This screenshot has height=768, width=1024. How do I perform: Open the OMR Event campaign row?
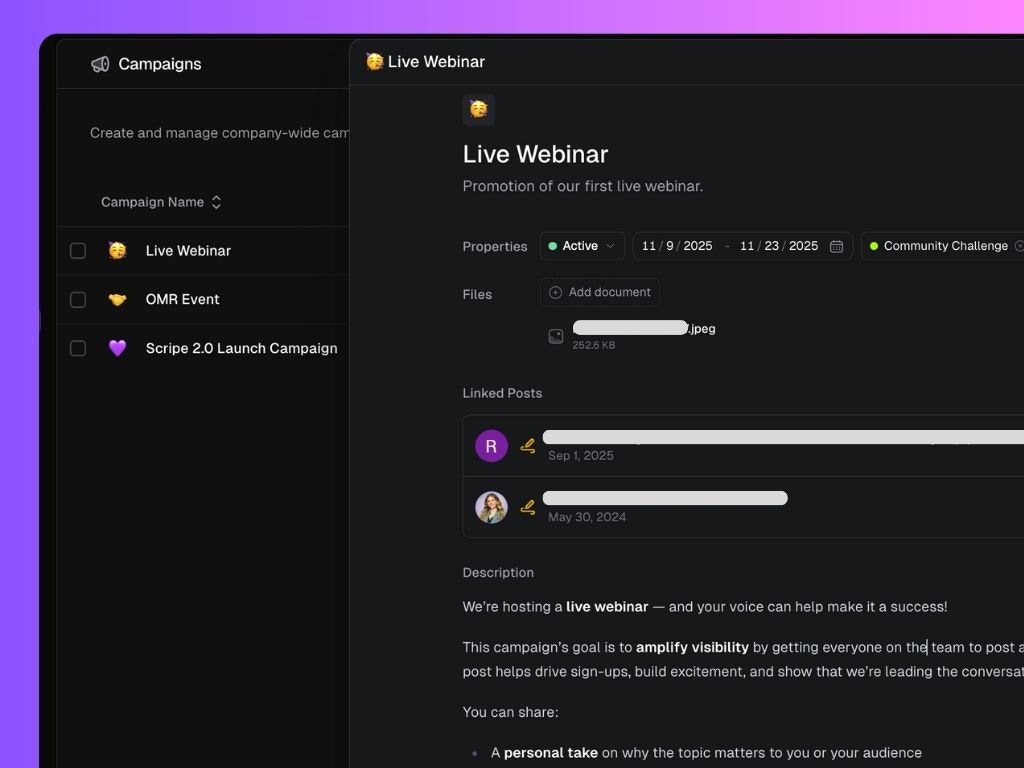tap(203, 300)
